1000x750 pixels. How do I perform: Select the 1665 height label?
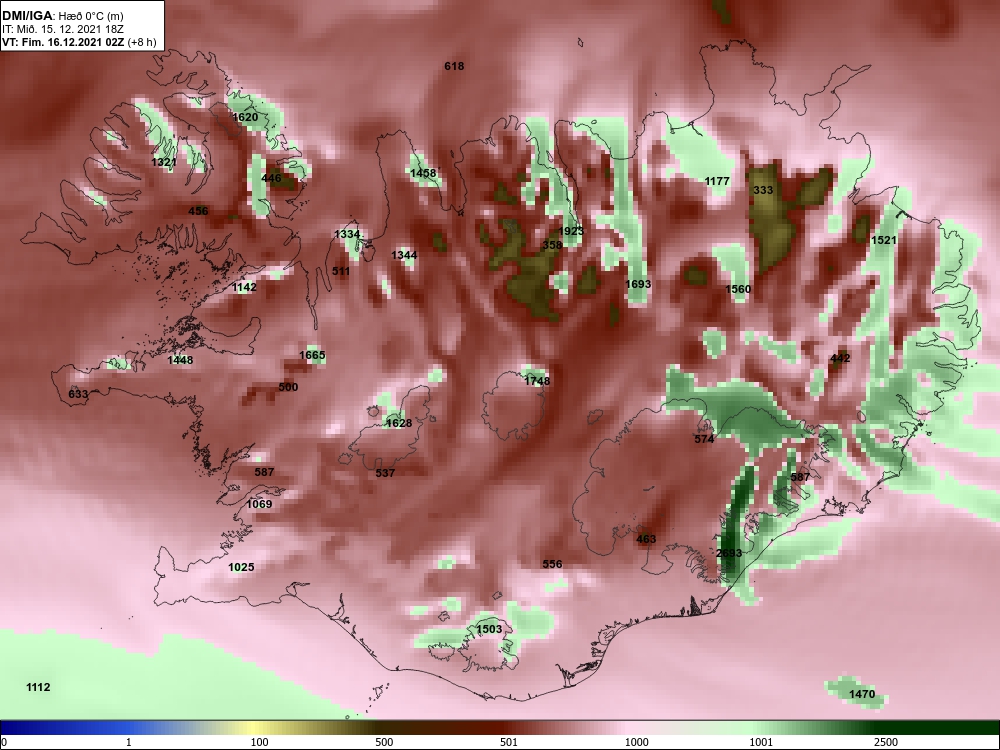tap(312, 356)
